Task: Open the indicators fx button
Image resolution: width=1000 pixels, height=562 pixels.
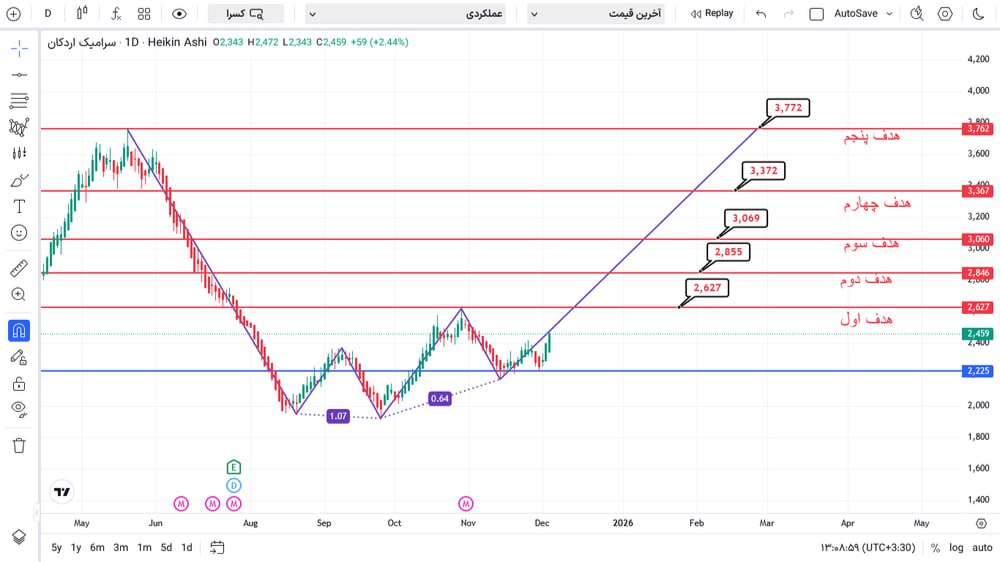Action: click(117, 14)
